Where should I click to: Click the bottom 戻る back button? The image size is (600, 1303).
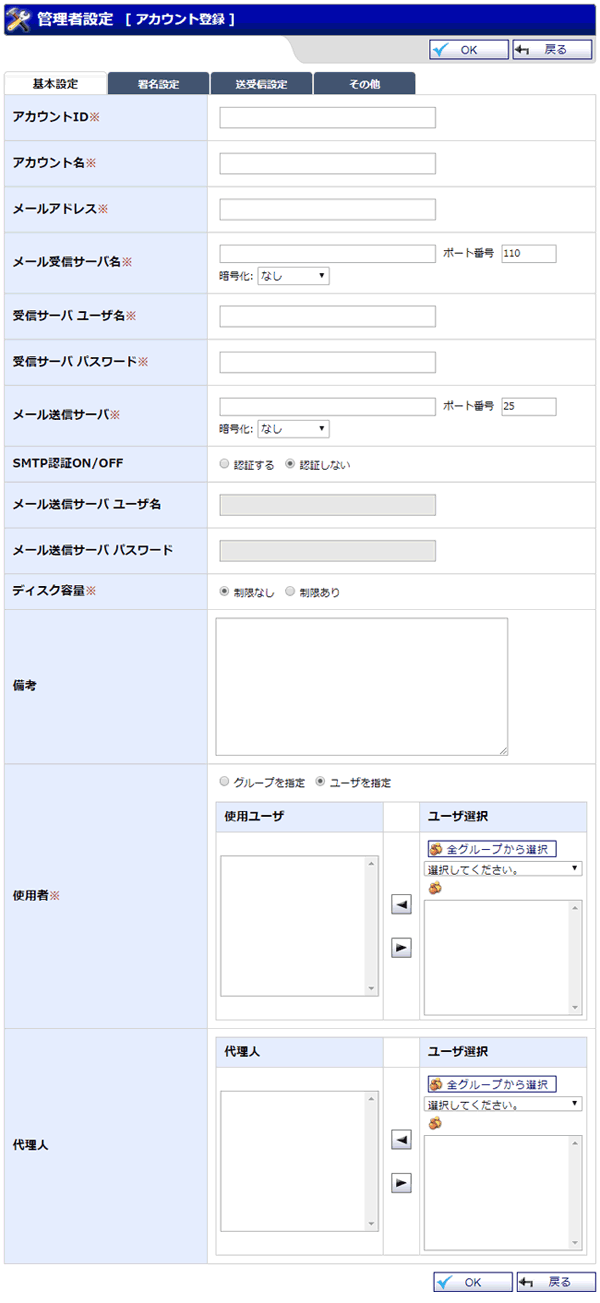coord(554,1282)
